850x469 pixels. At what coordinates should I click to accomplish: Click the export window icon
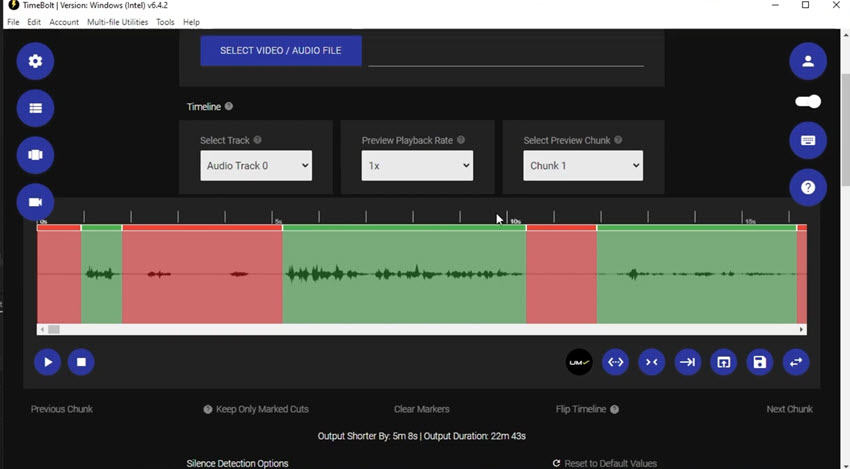(x=724, y=362)
